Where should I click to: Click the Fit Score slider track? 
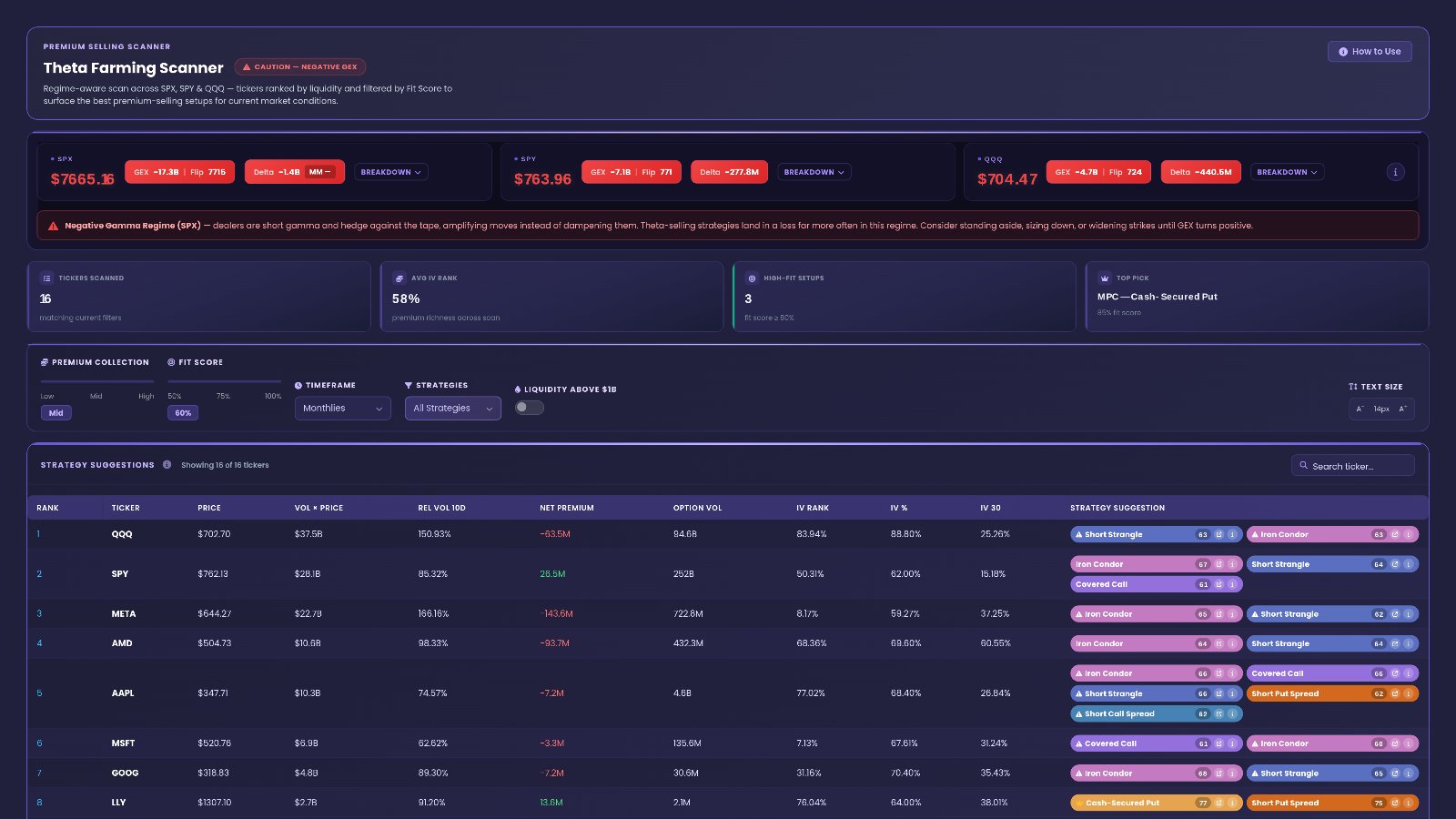click(224, 381)
